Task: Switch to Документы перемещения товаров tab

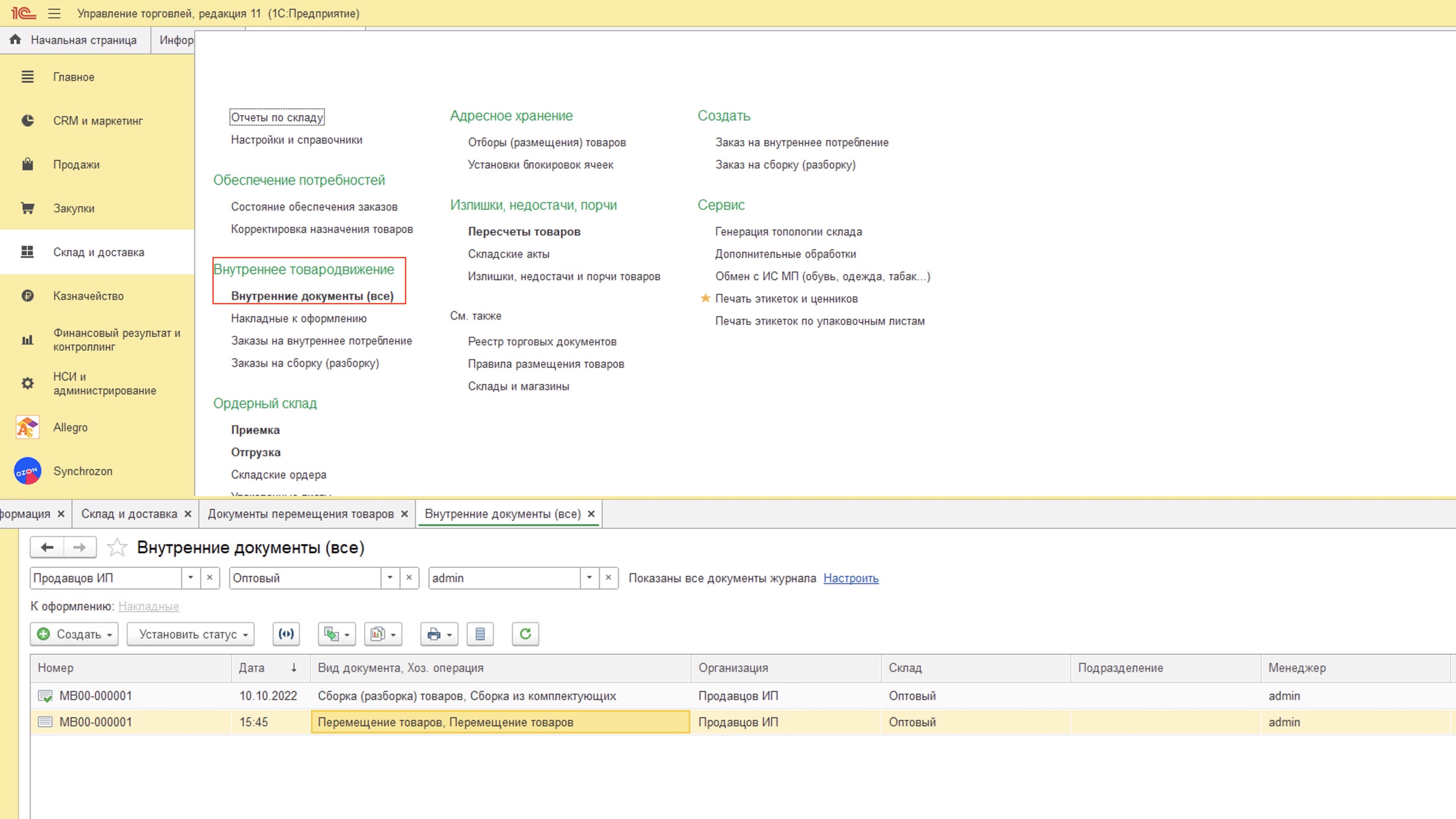Action: (301, 514)
